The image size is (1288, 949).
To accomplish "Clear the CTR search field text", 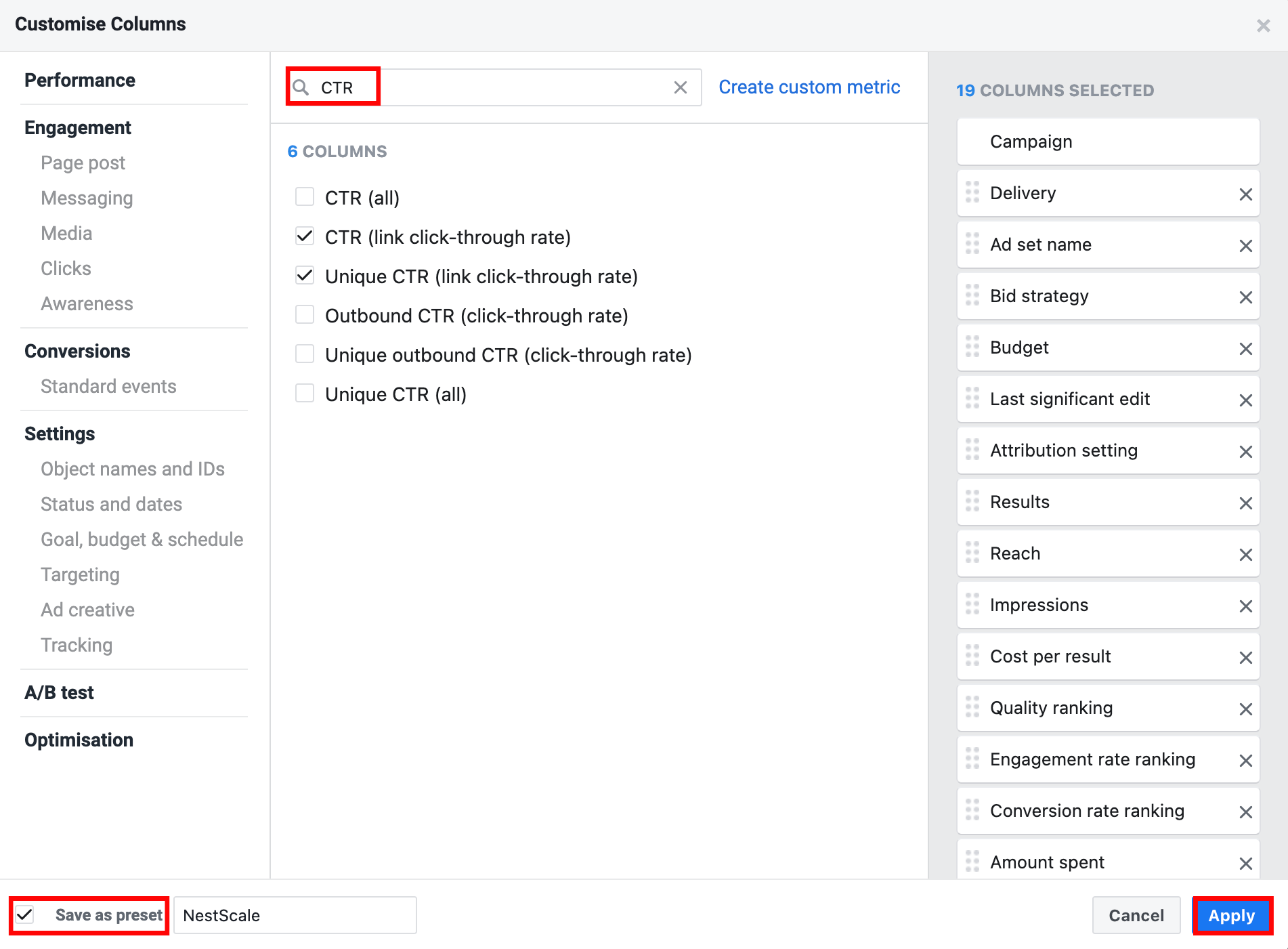I will click(x=681, y=87).
